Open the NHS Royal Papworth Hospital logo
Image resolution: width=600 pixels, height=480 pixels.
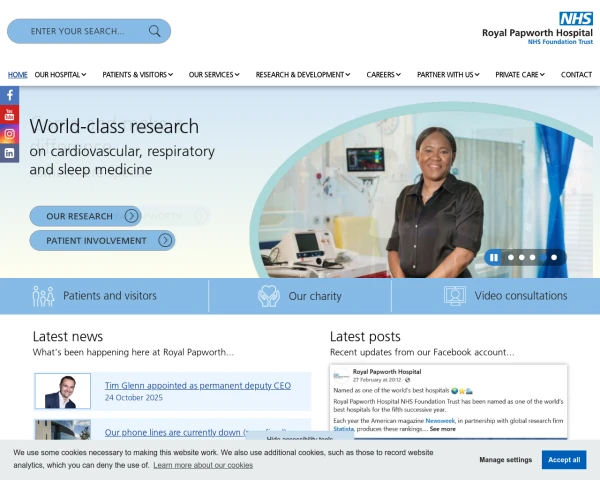tap(537, 28)
